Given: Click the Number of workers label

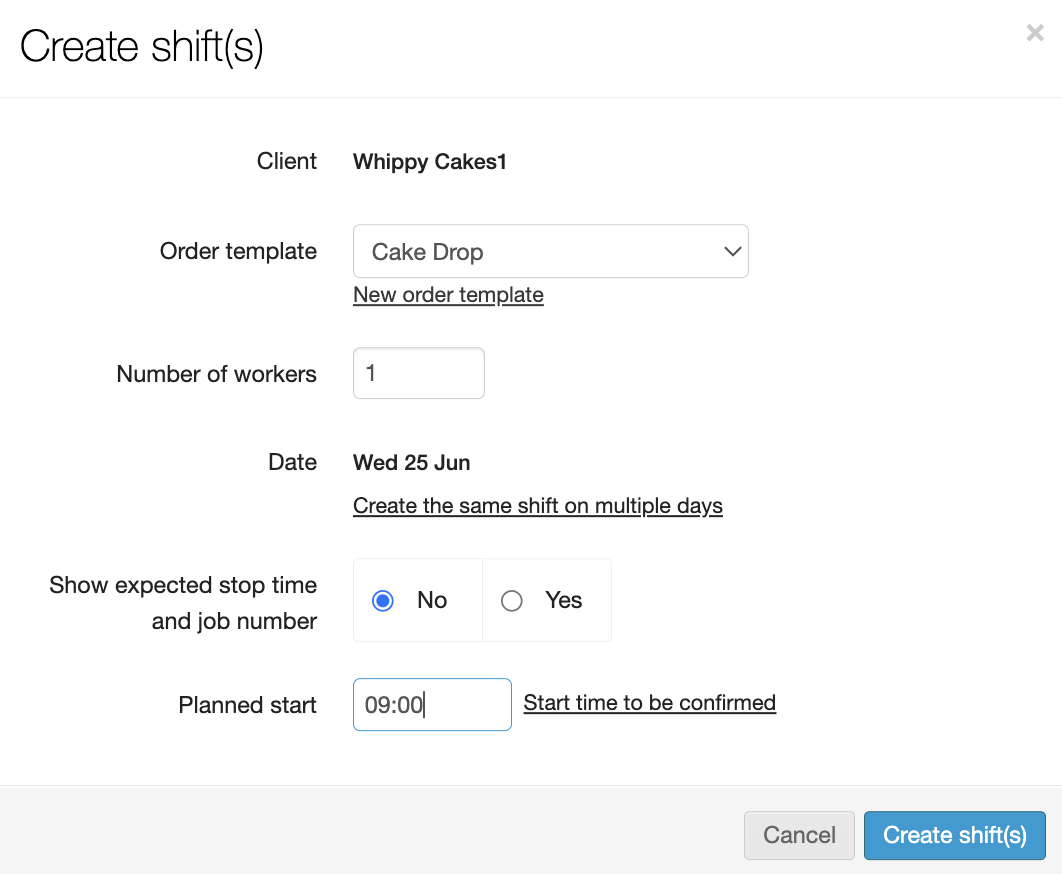Looking at the screenshot, I should [x=216, y=374].
